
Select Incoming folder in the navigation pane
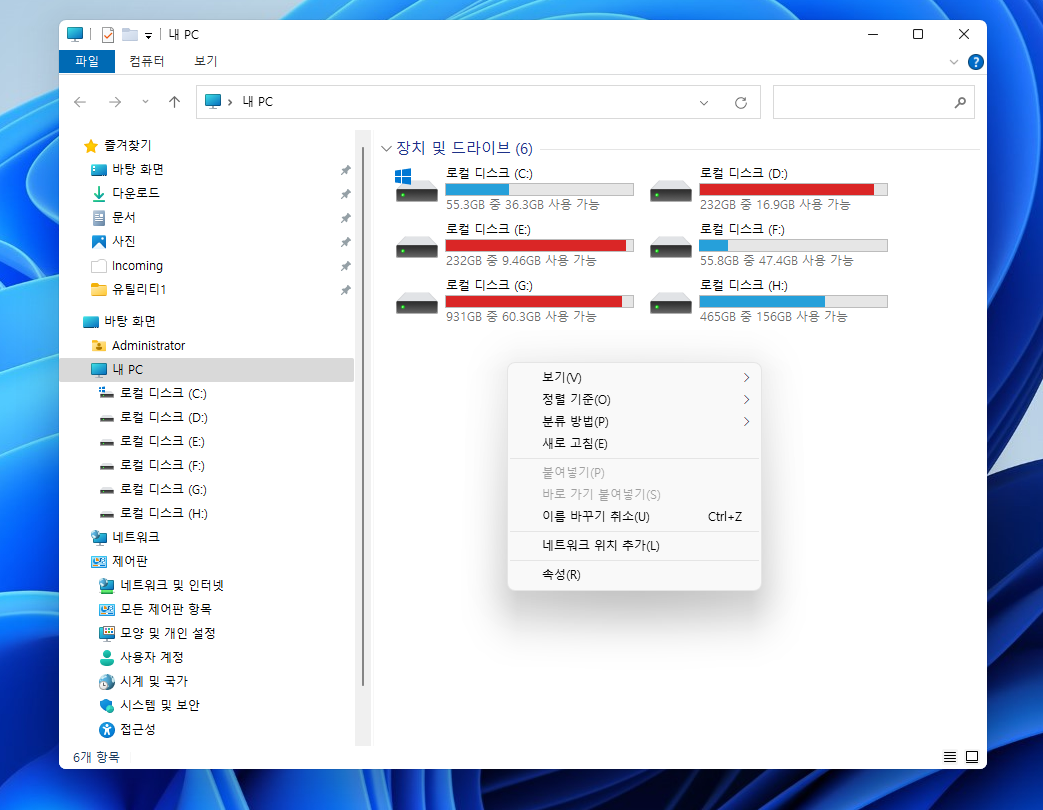tap(136, 265)
